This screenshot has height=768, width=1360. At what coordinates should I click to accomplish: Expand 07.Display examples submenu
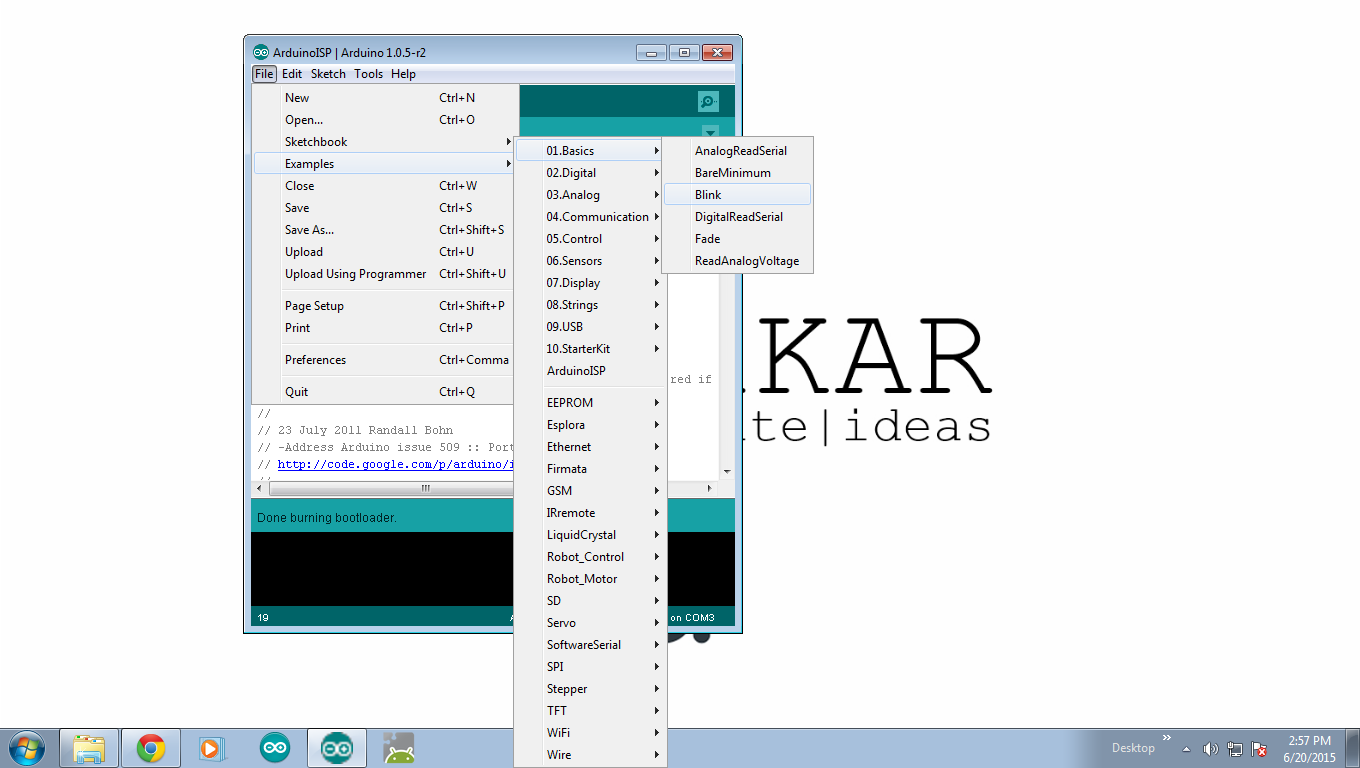click(x=590, y=283)
